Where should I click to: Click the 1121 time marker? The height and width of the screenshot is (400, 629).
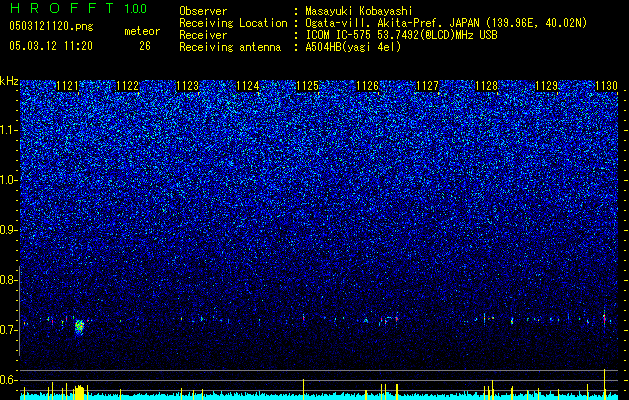(x=67, y=86)
